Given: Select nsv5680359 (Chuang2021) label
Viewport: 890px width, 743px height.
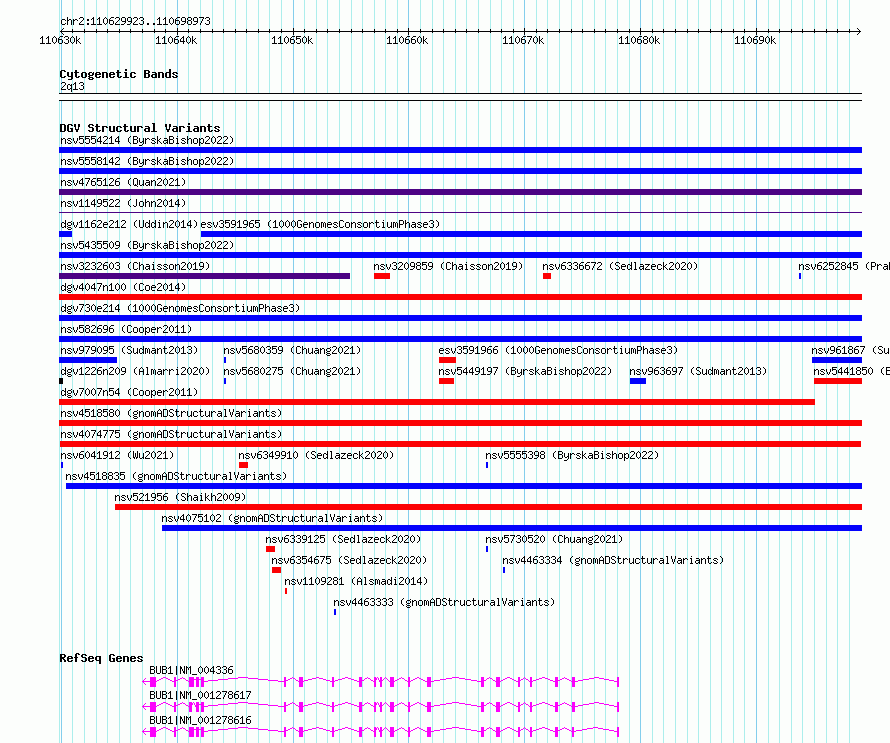Looking at the screenshot, I should point(292,350).
